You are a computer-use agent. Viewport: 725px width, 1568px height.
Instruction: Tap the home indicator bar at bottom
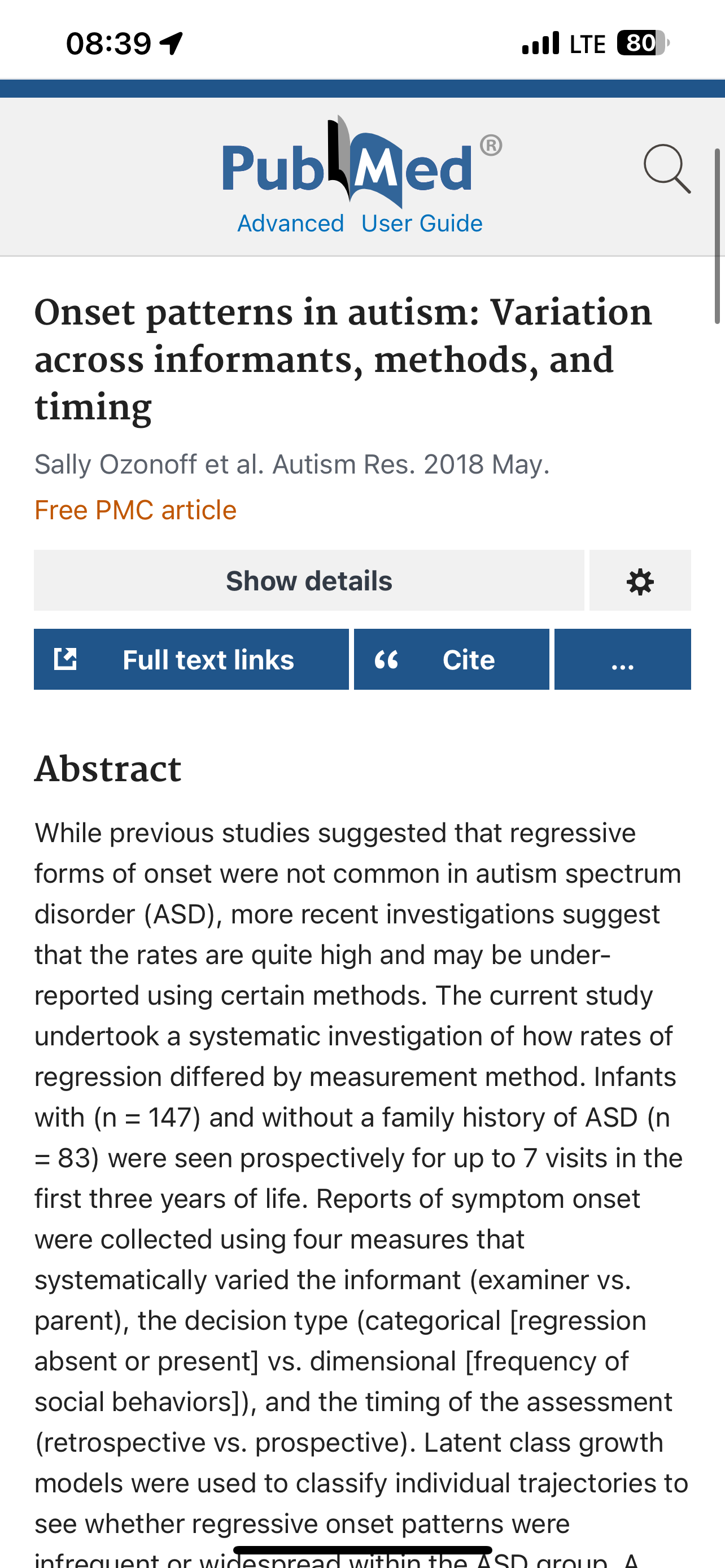coord(362,1550)
